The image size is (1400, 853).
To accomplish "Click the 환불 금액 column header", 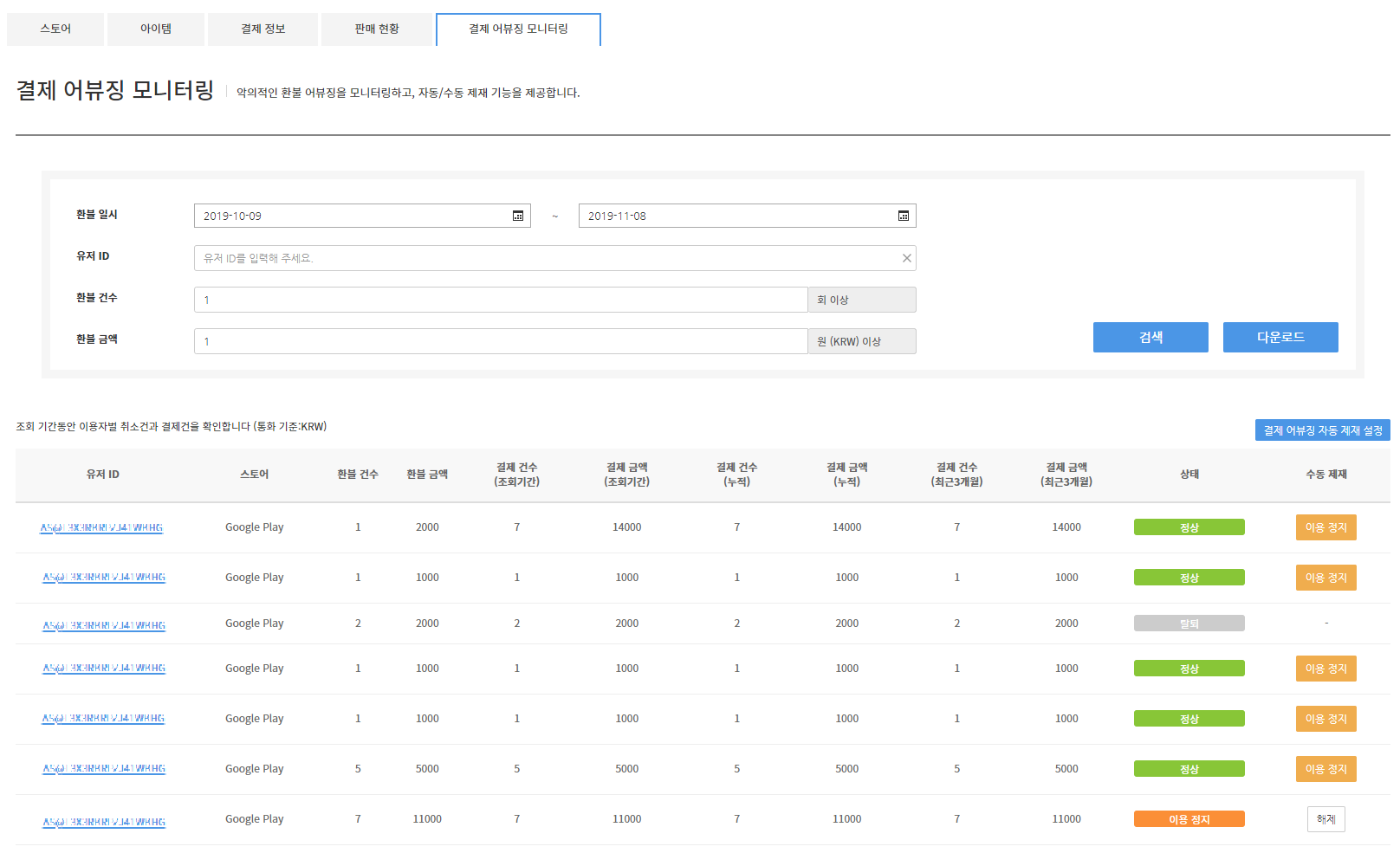I will tap(427, 475).
